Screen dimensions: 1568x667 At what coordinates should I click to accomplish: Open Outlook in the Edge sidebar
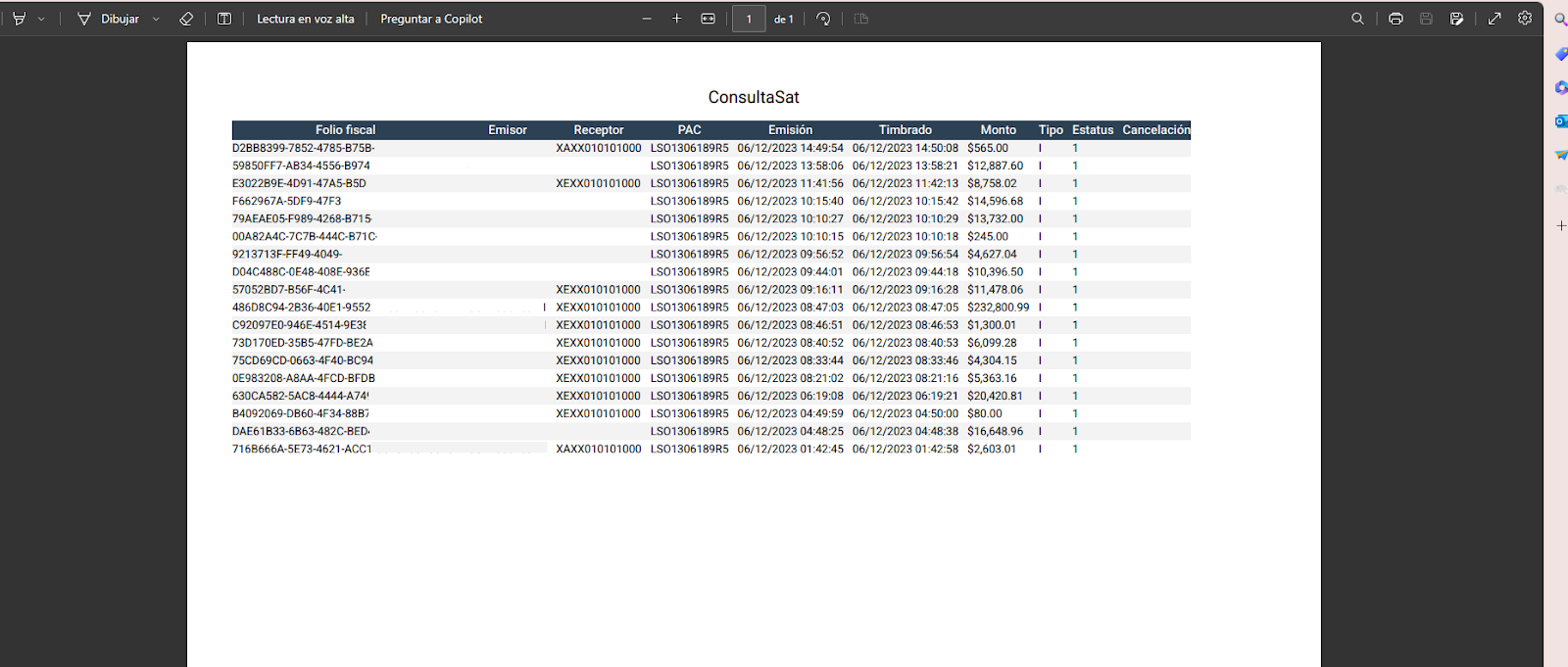tap(1561, 121)
